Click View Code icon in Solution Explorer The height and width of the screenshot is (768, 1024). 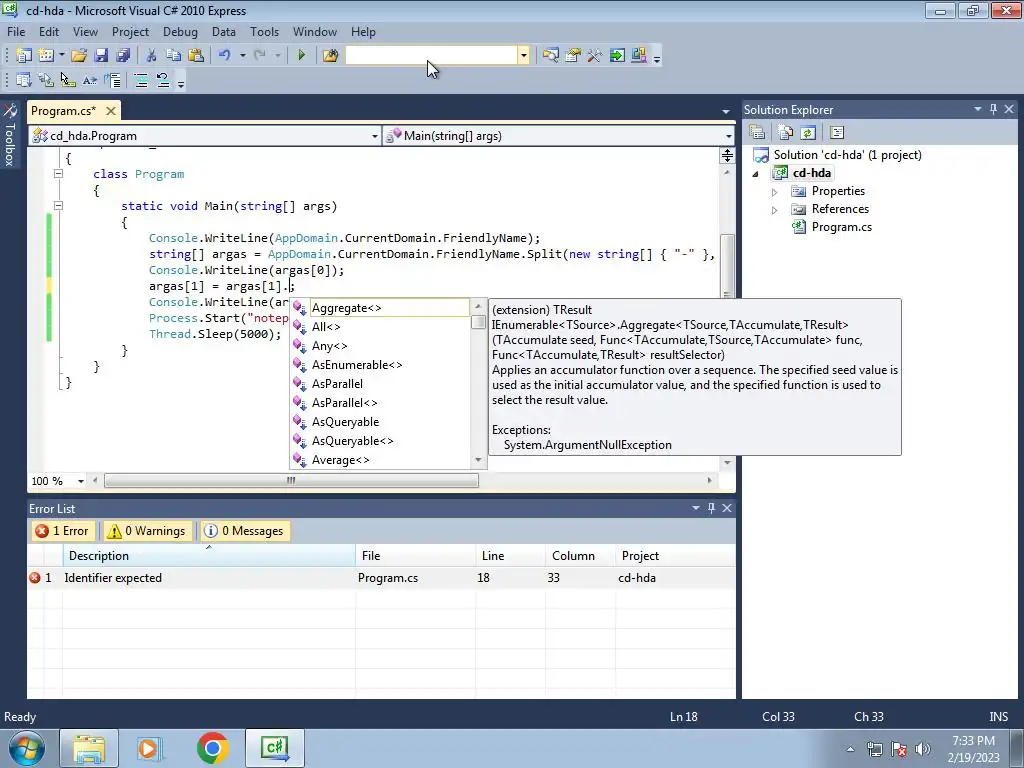click(x=837, y=133)
